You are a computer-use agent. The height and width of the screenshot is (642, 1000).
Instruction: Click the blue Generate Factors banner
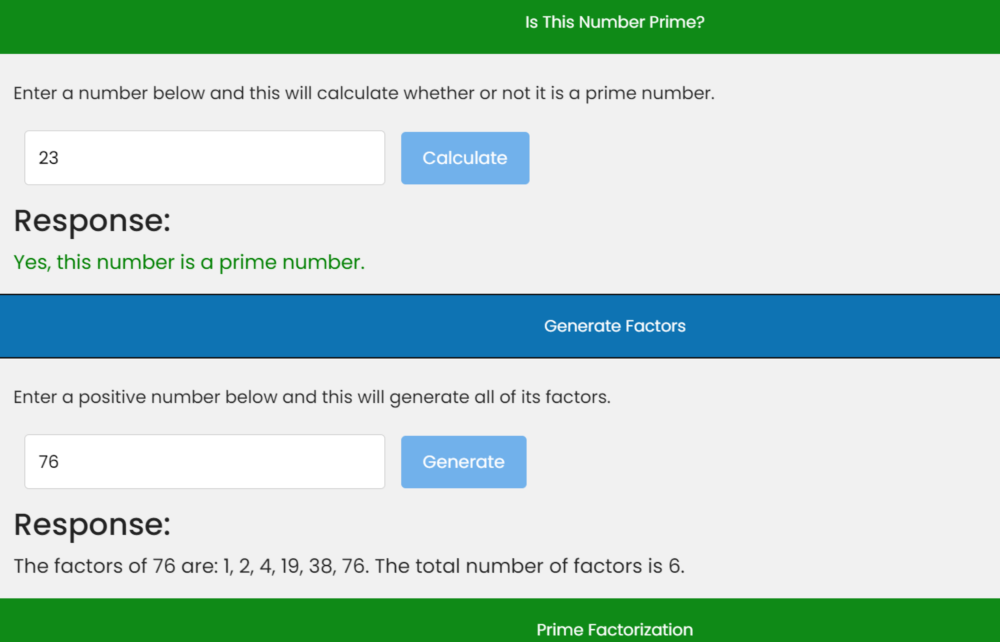click(x=300, y=325)
